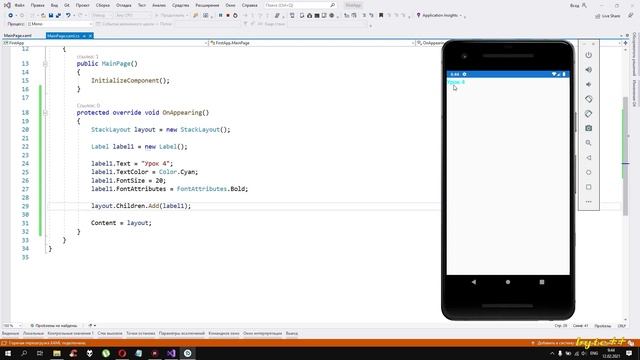Open the bottom debug panel tab just left of Стек вызовов
Image resolution: width=640 pixels, height=360 pixels.
[x=70, y=333]
